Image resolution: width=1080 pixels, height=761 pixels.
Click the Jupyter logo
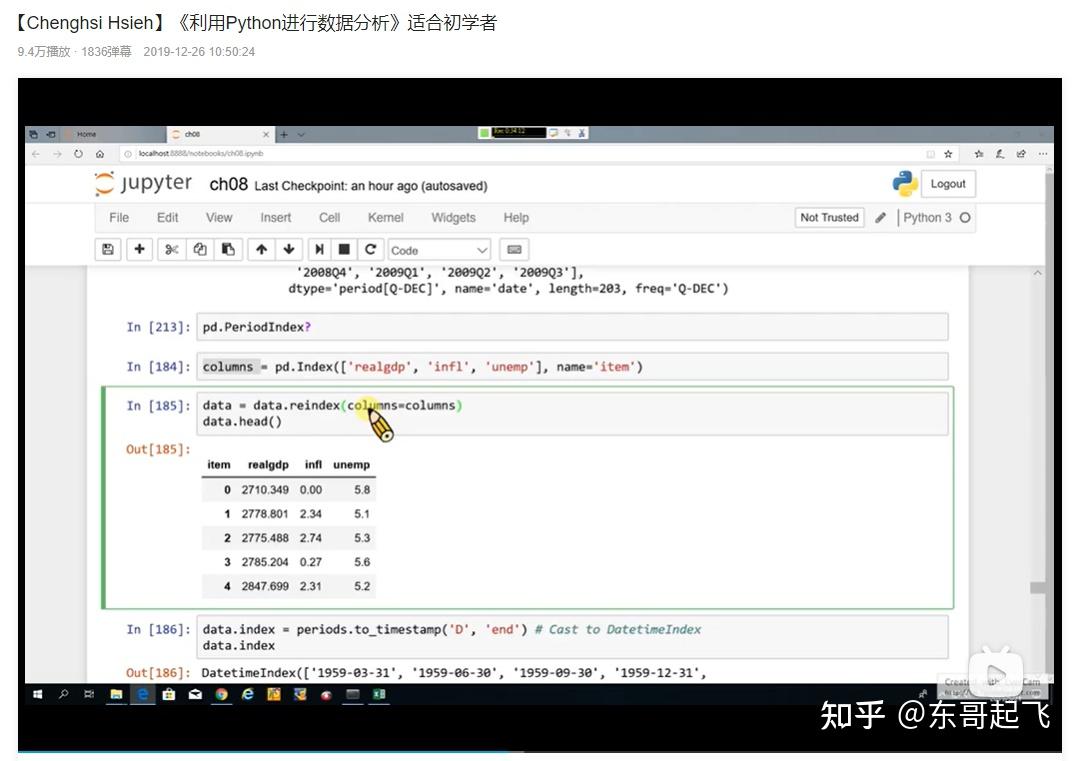[143, 184]
